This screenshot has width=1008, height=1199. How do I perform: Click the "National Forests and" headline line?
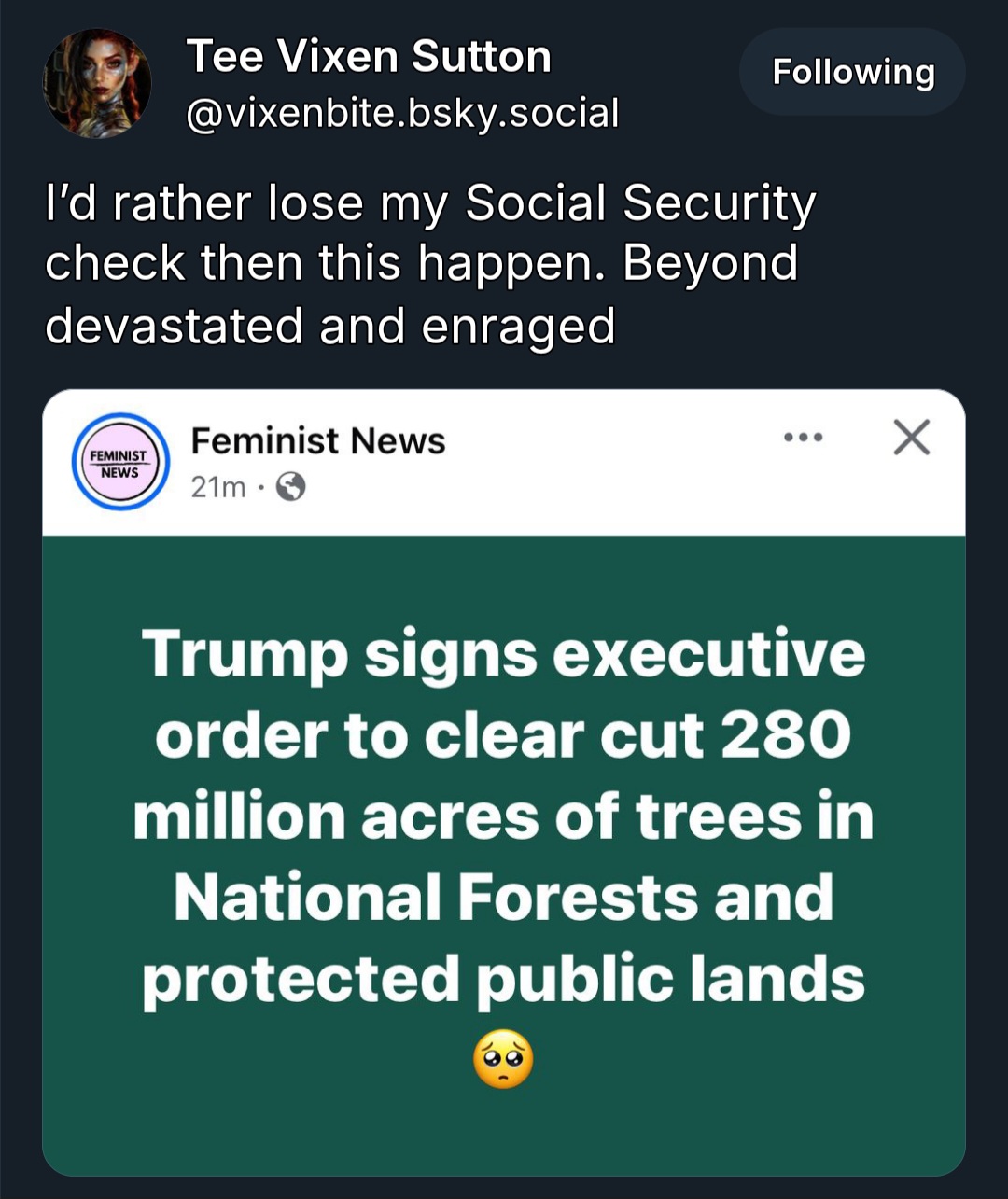[x=503, y=898]
